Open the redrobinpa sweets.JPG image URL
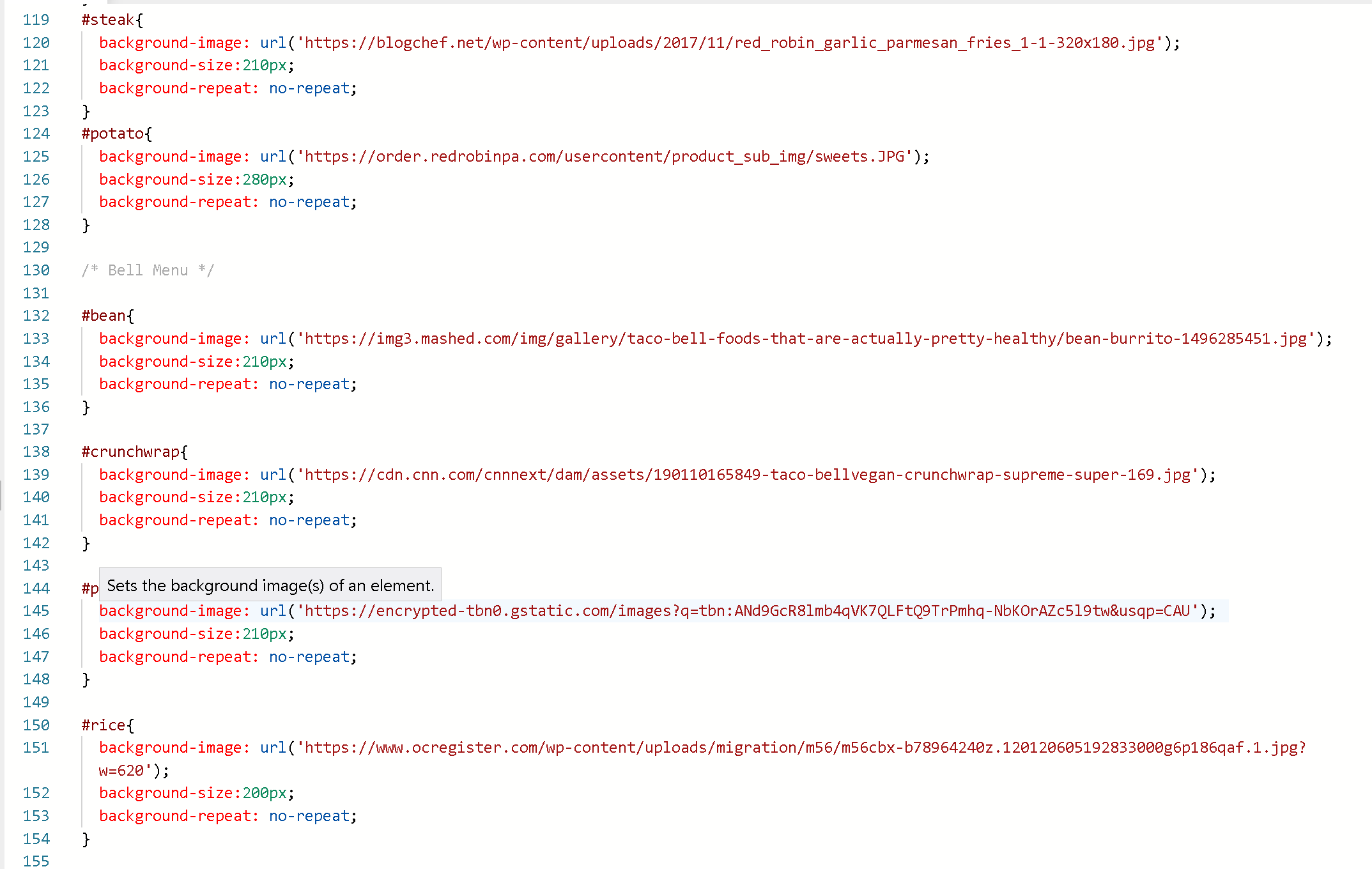1372x869 pixels. pos(604,157)
